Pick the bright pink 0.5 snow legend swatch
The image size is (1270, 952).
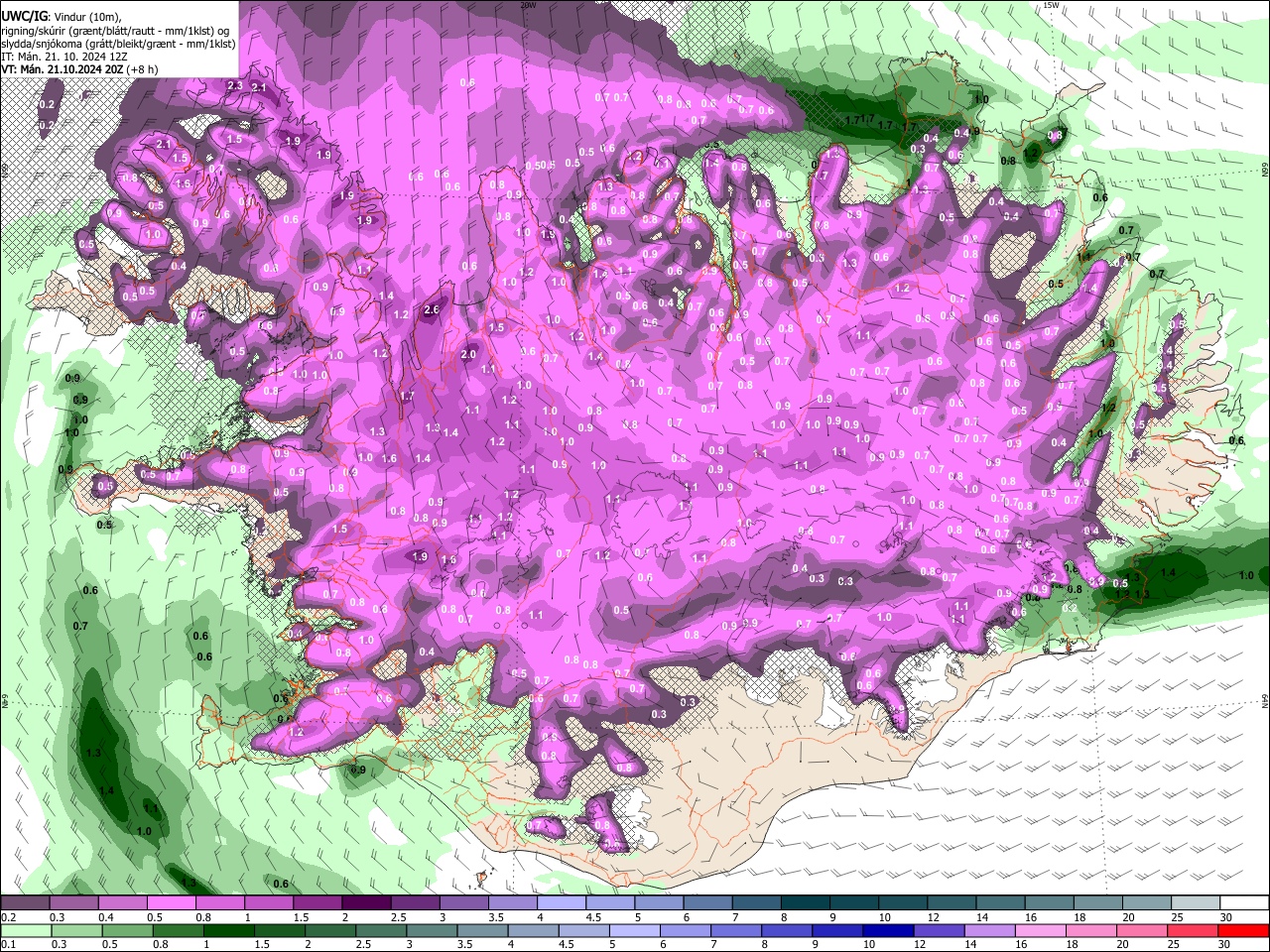click(171, 903)
